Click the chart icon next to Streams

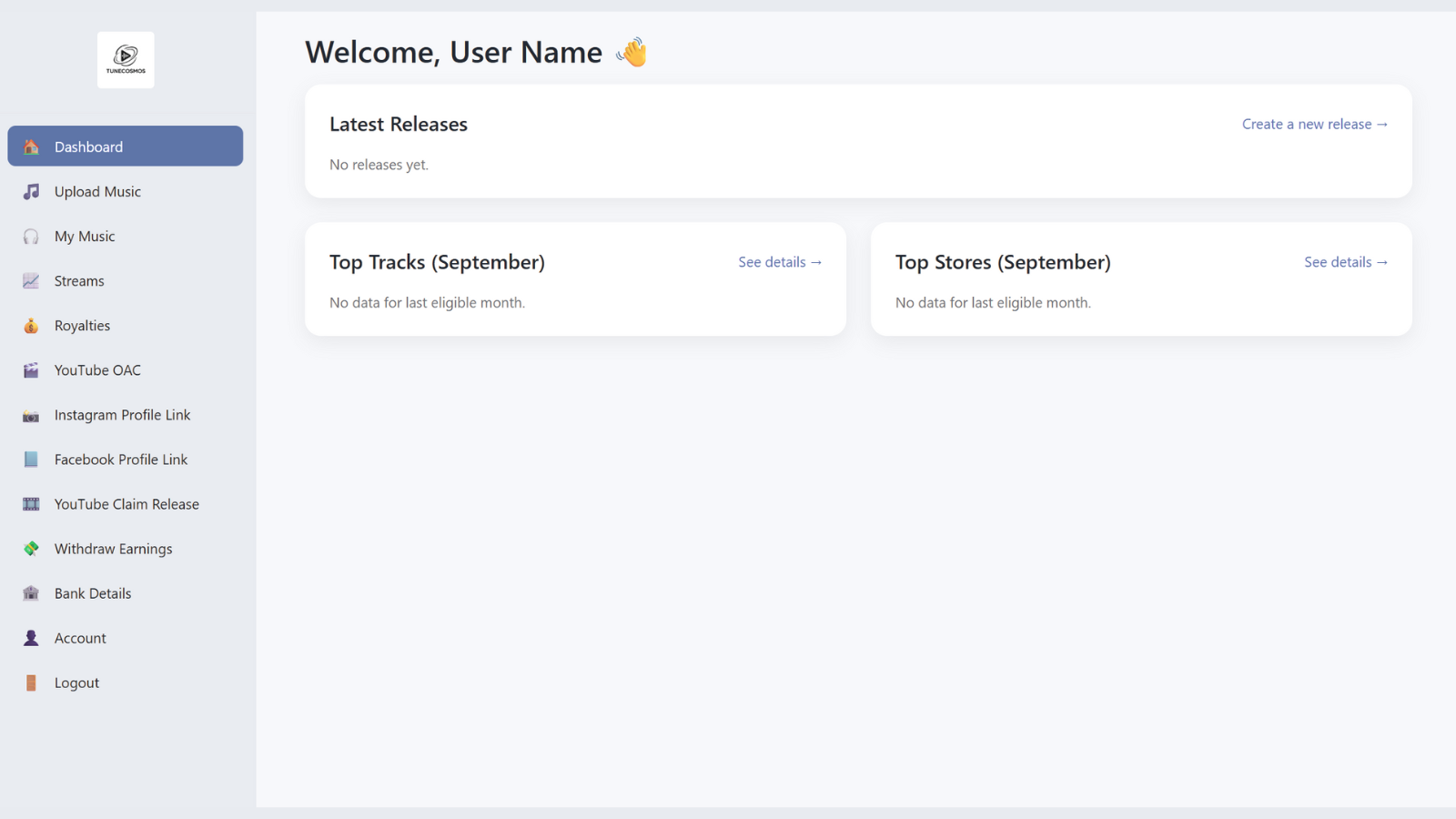[x=31, y=281]
